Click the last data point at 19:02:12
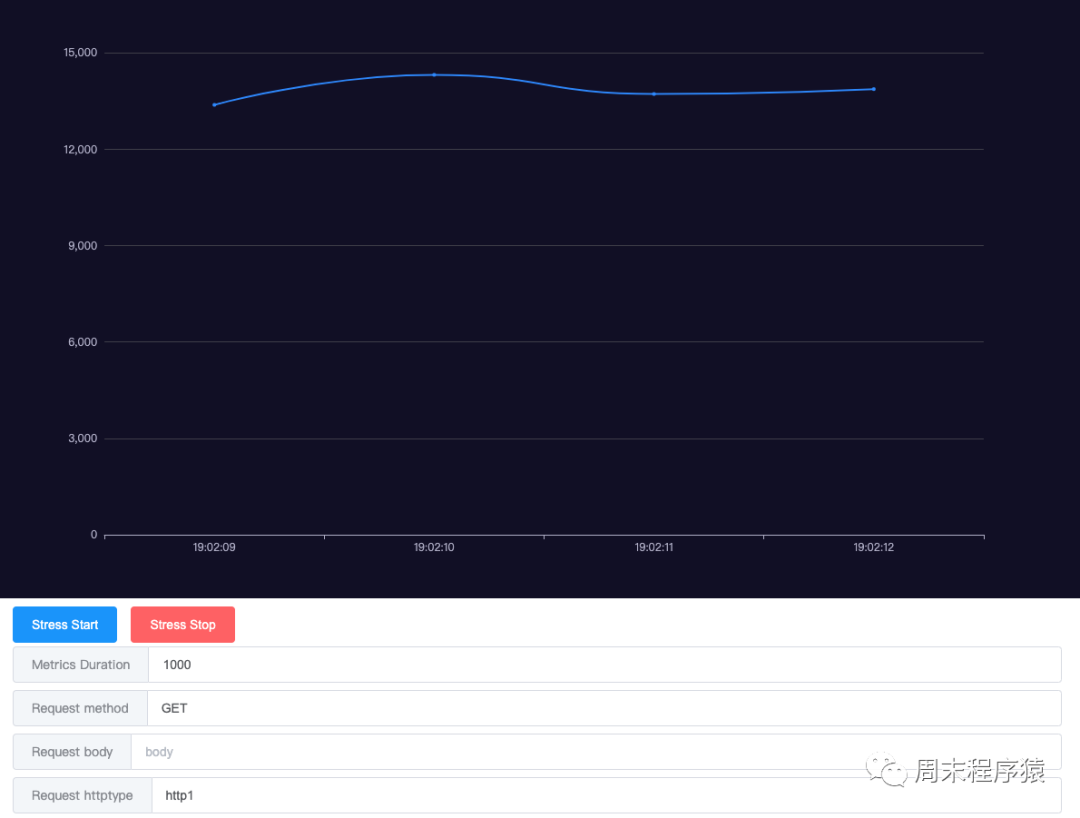This screenshot has width=1080, height=818. pos(873,89)
